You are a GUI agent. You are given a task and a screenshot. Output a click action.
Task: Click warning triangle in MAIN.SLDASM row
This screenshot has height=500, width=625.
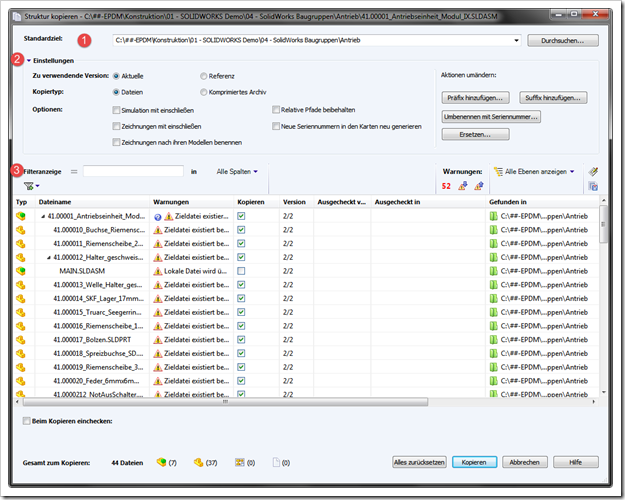pos(158,271)
